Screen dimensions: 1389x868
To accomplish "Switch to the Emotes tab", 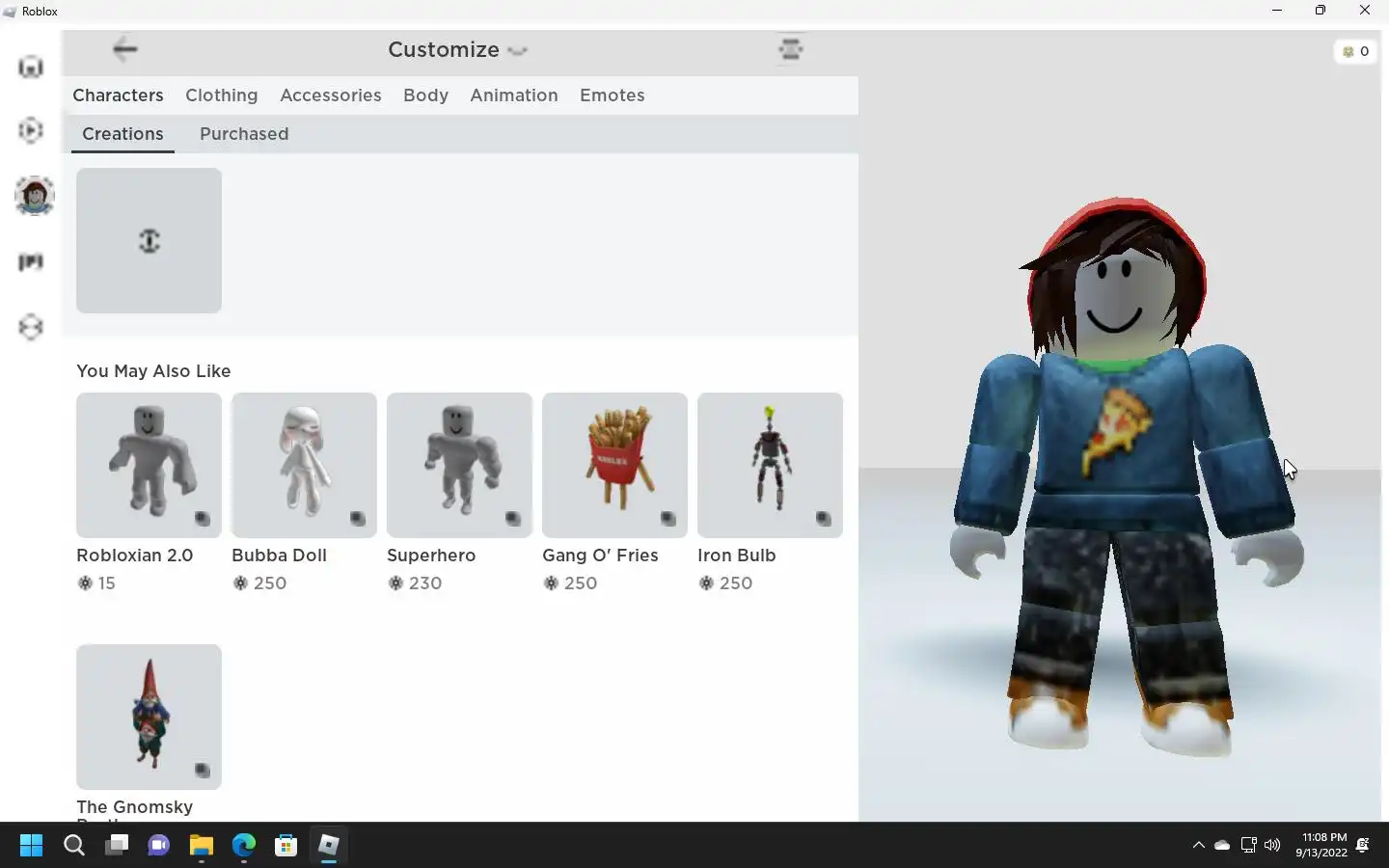I will 613,95.
